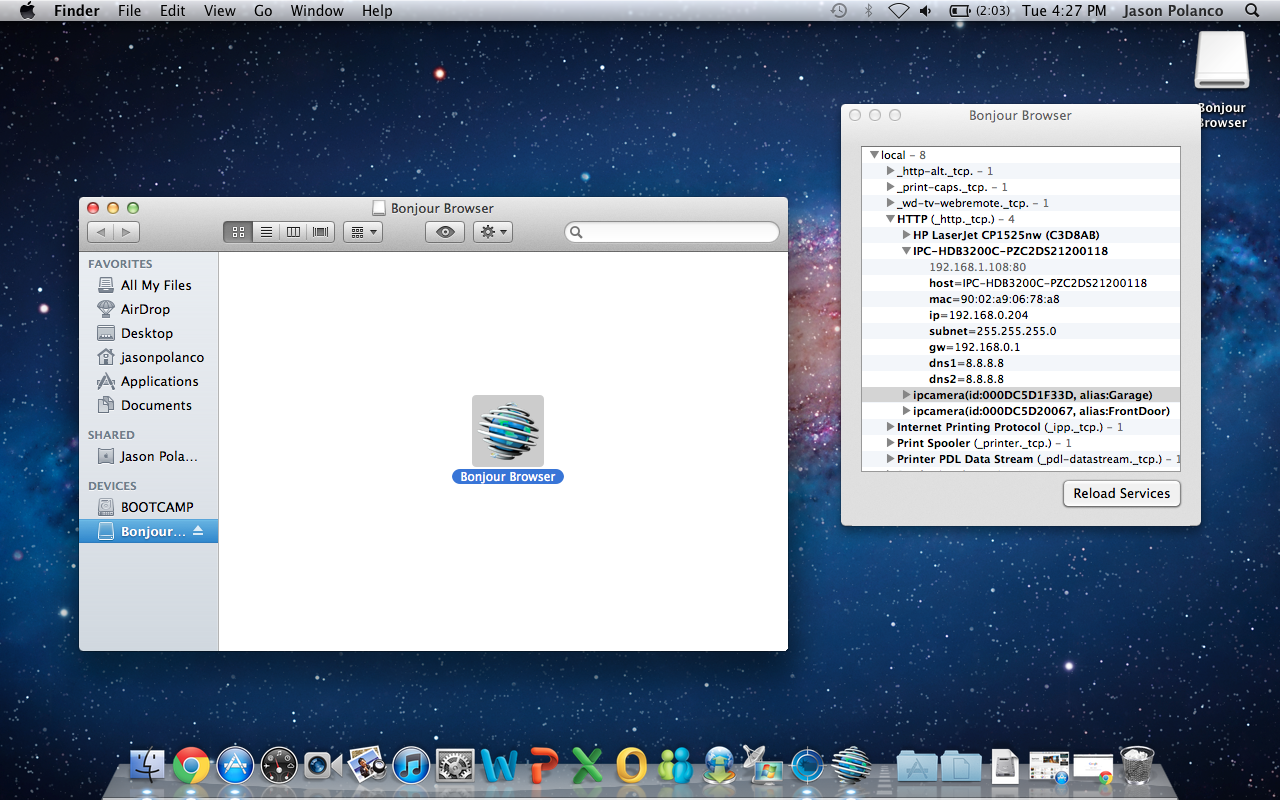Open Microsoft Messenger from the Dock

click(676, 766)
